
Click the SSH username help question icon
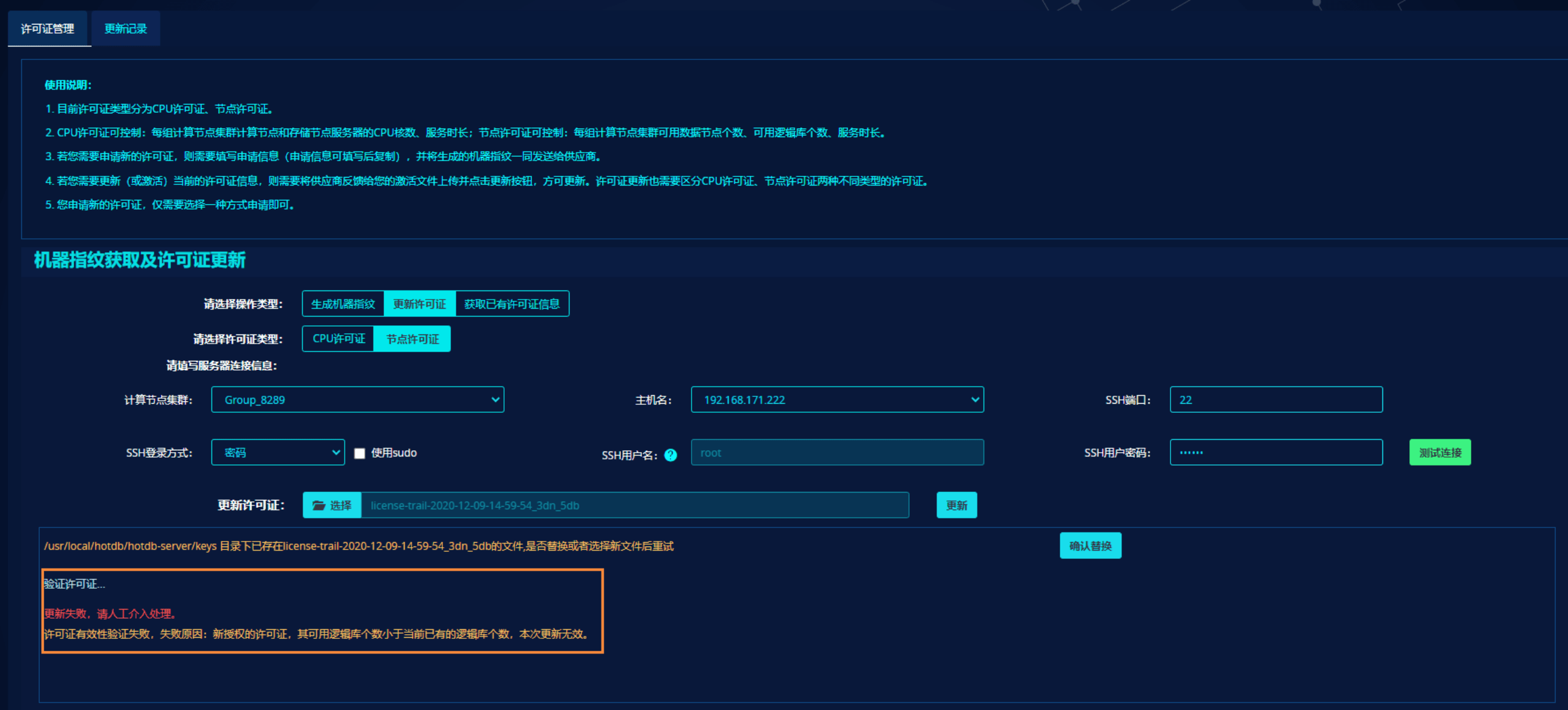(671, 455)
